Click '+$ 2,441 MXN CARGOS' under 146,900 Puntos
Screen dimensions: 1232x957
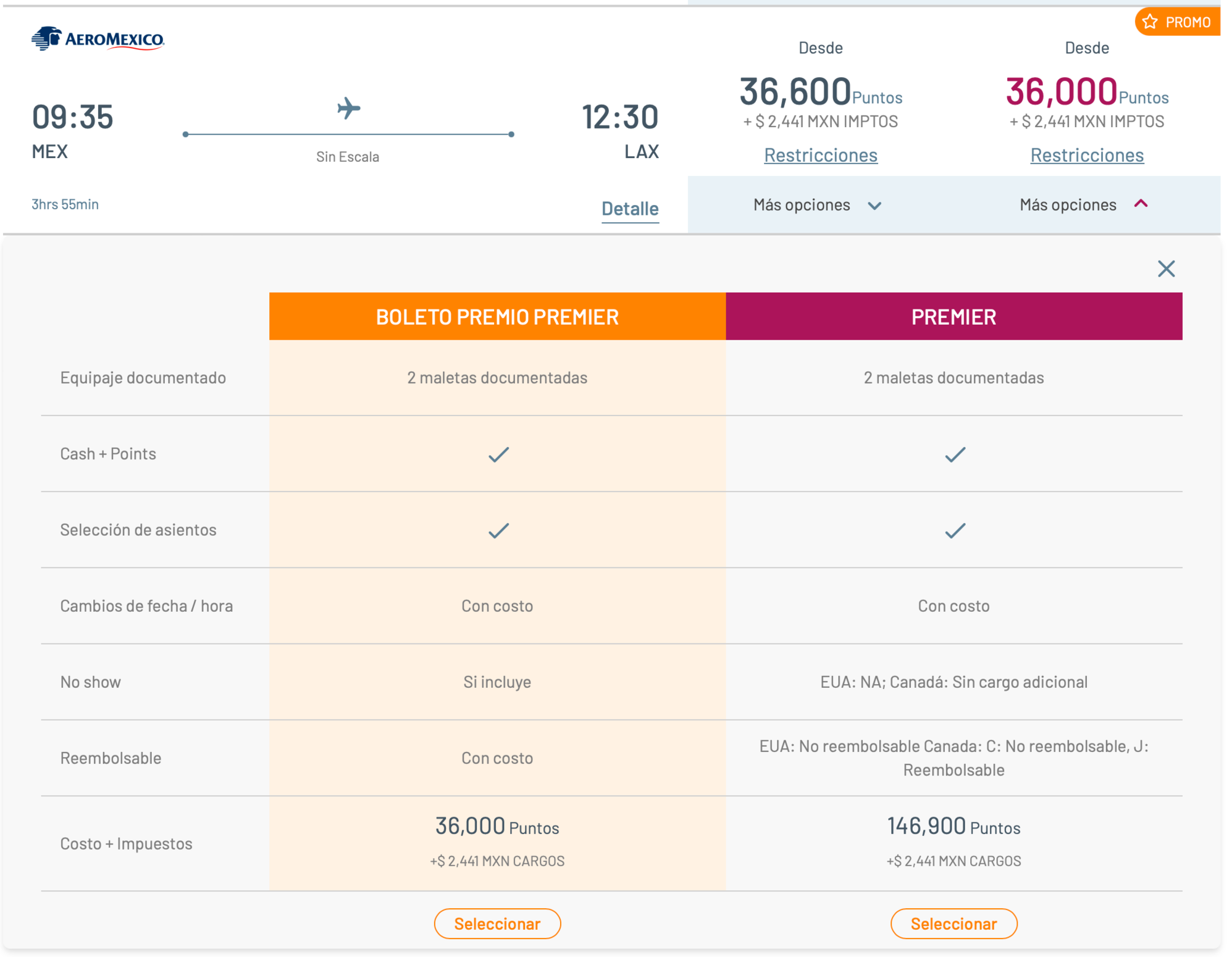[953, 861]
